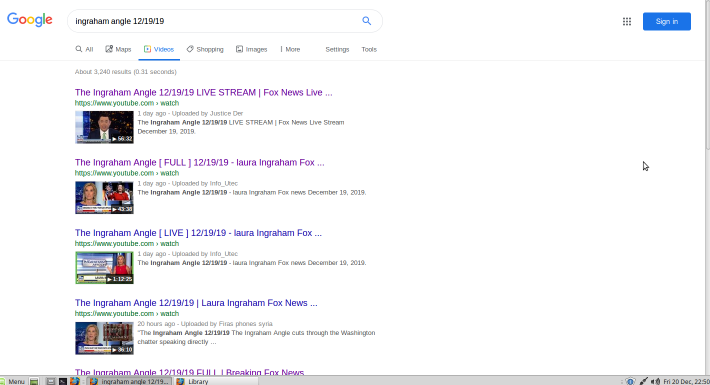This screenshot has width=710, height=385.
Task: Expand the More search categories menu
Action: [x=290, y=49]
